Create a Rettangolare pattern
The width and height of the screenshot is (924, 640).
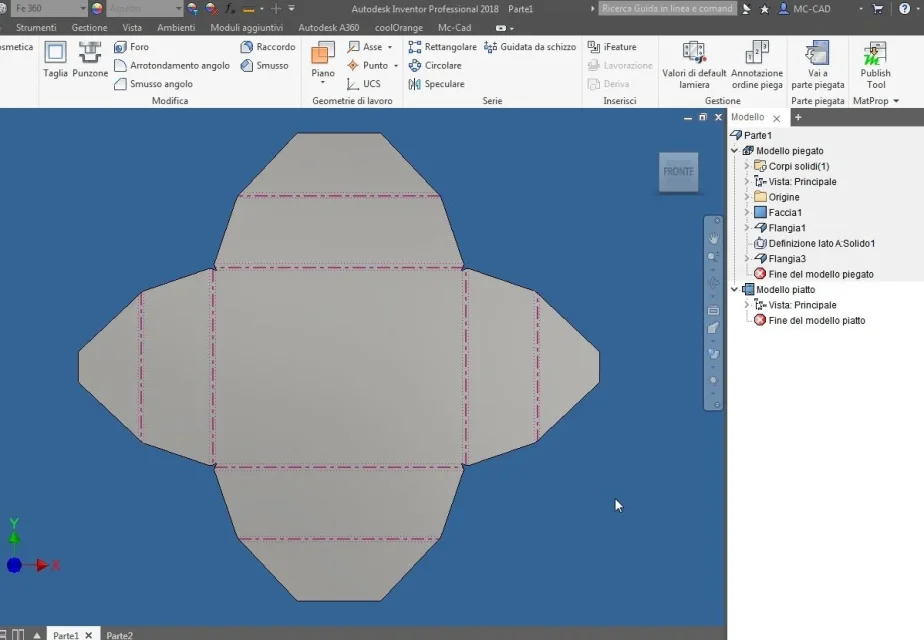(x=442, y=47)
